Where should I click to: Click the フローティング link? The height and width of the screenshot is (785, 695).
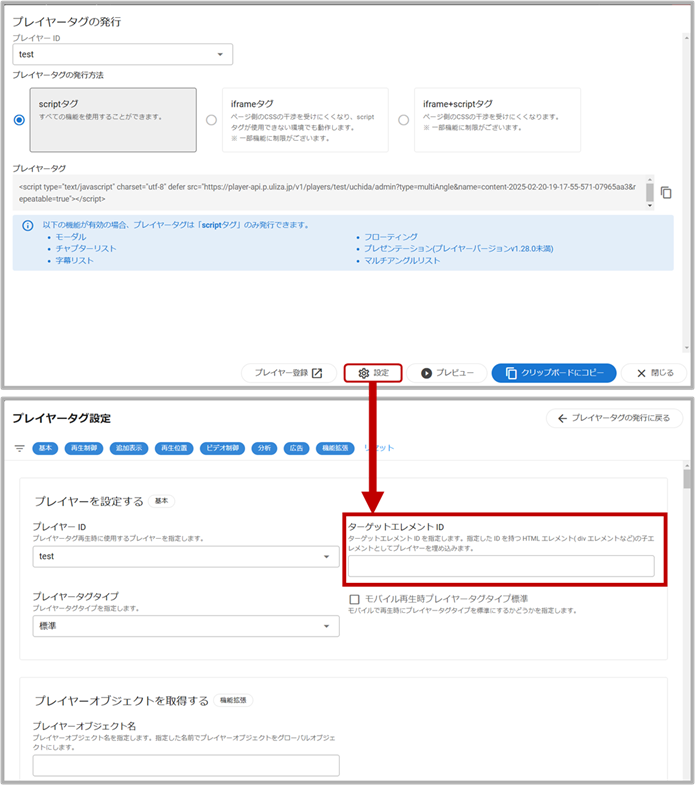(x=391, y=237)
